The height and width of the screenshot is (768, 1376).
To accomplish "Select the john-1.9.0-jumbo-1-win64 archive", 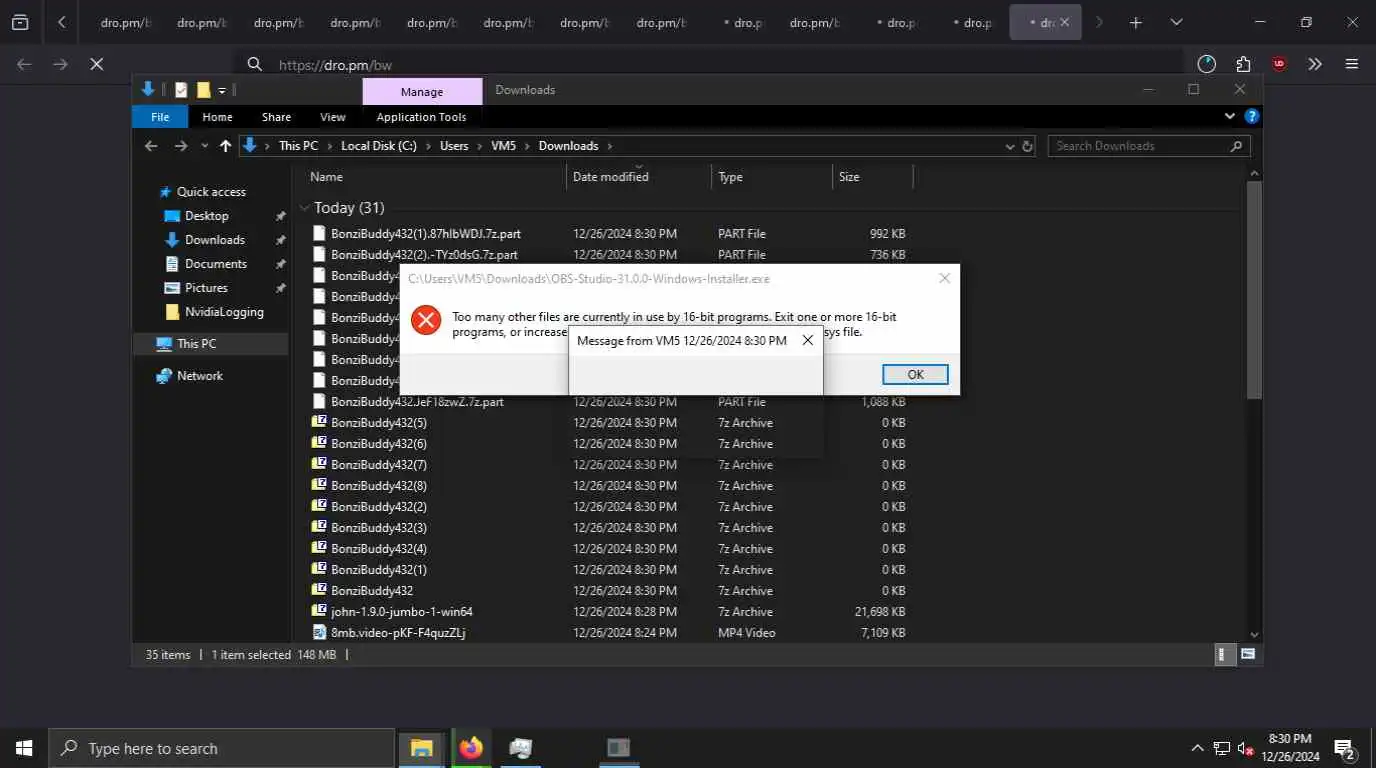I will pyautogui.click(x=402, y=612).
